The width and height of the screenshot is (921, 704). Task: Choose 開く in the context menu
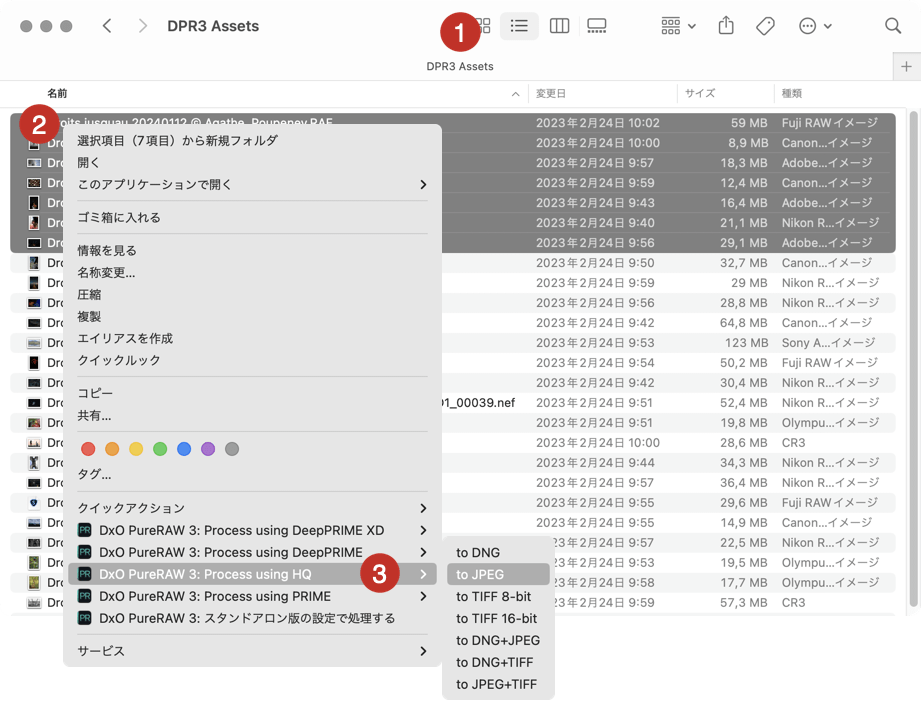(88, 163)
